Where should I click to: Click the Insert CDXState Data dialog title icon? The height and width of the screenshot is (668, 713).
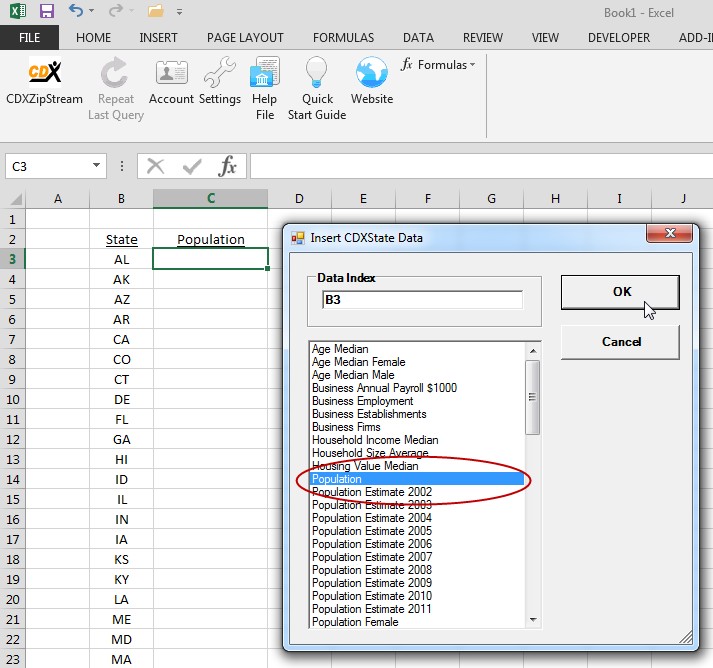[298, 238]
